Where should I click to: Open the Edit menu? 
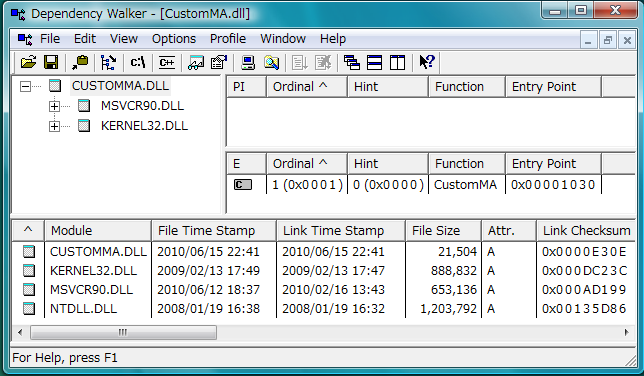point(85,39)
